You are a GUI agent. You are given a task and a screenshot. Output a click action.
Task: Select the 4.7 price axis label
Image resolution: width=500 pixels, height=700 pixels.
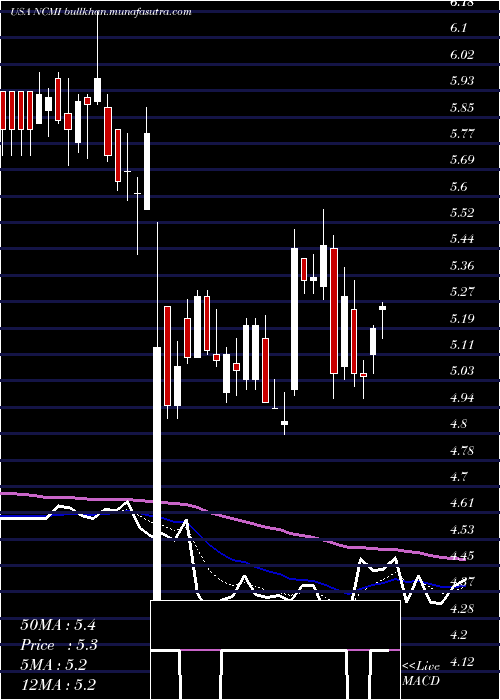pyautogui.click(x=458, y=477)
